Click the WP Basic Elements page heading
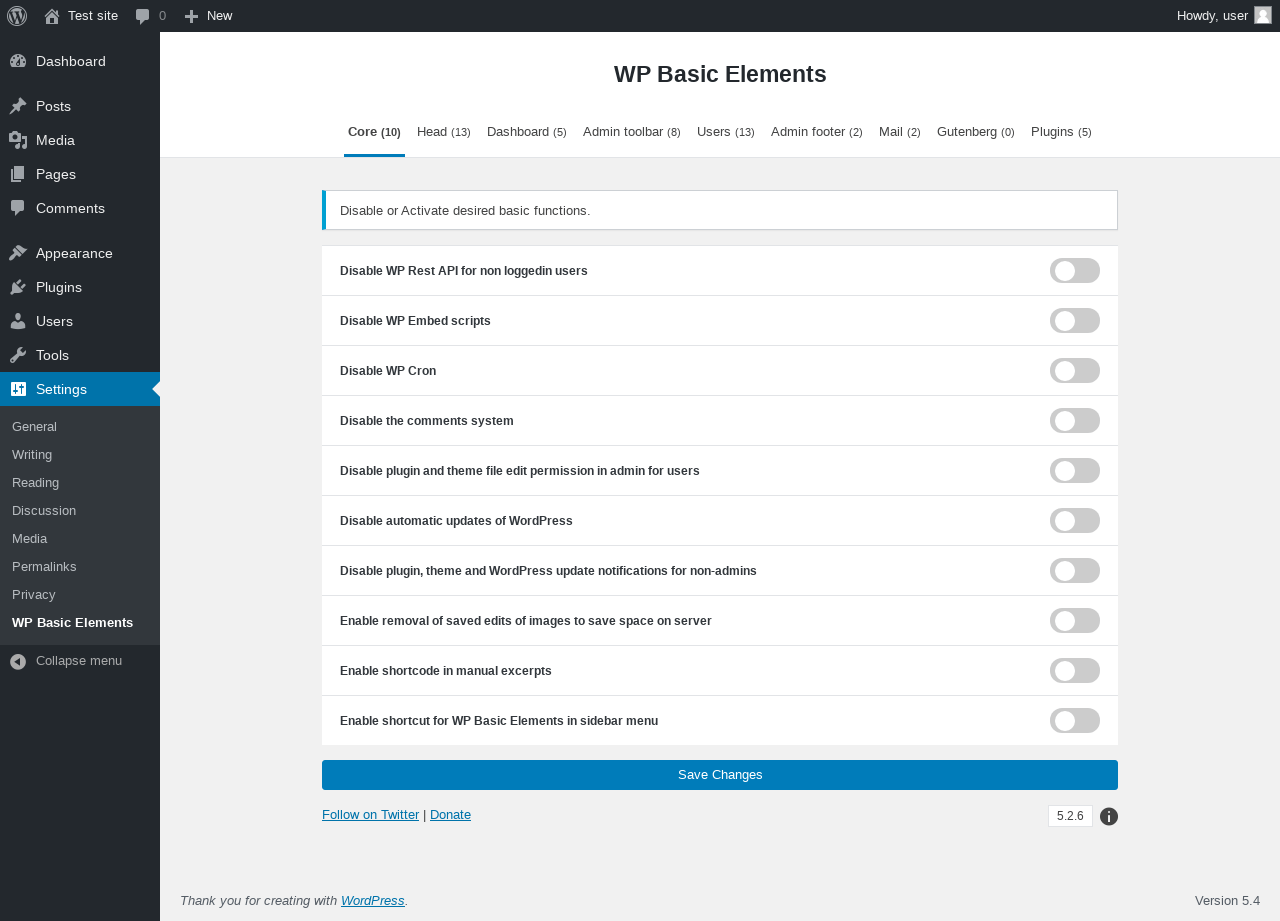 pyautogui.click(x=720, y=74)
